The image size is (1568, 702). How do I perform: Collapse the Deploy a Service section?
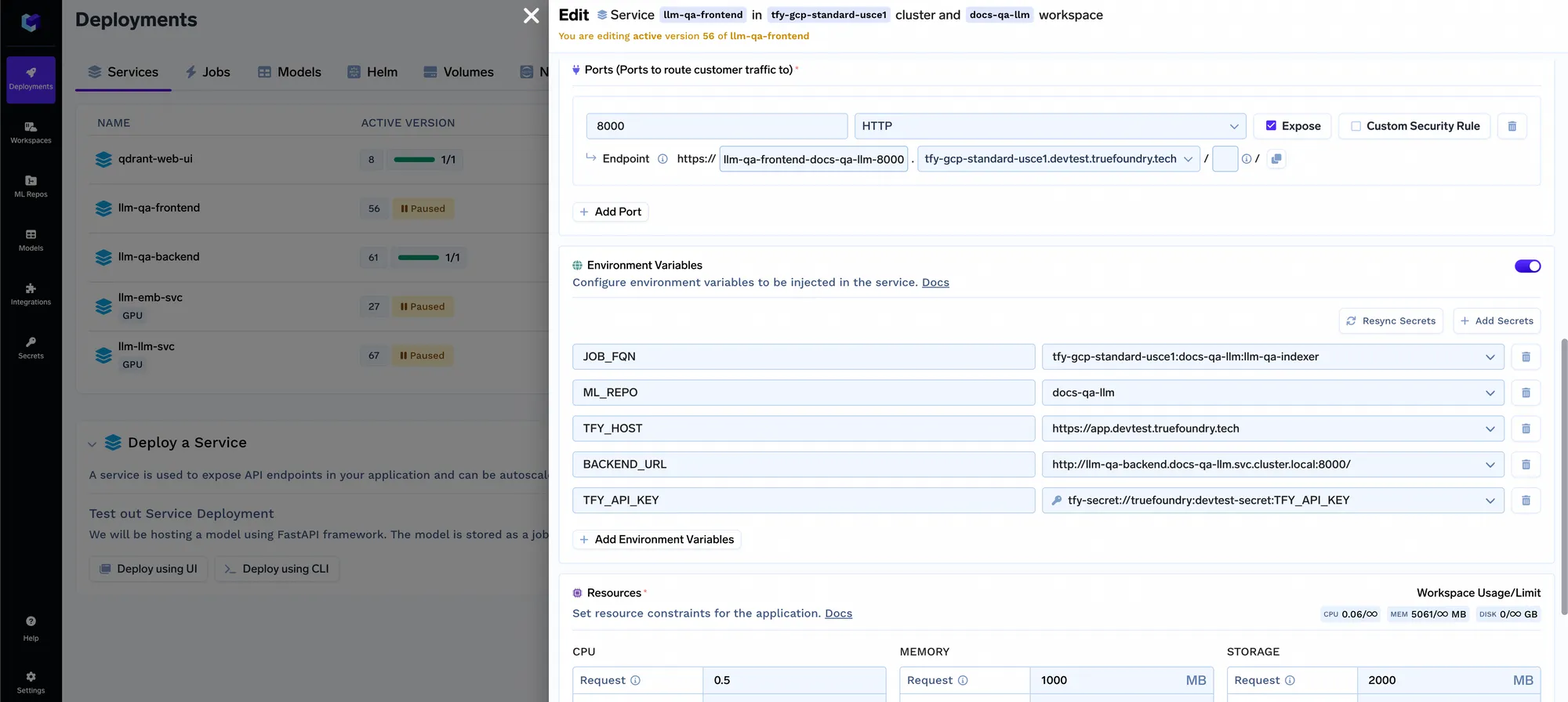(x=92, y=444)
